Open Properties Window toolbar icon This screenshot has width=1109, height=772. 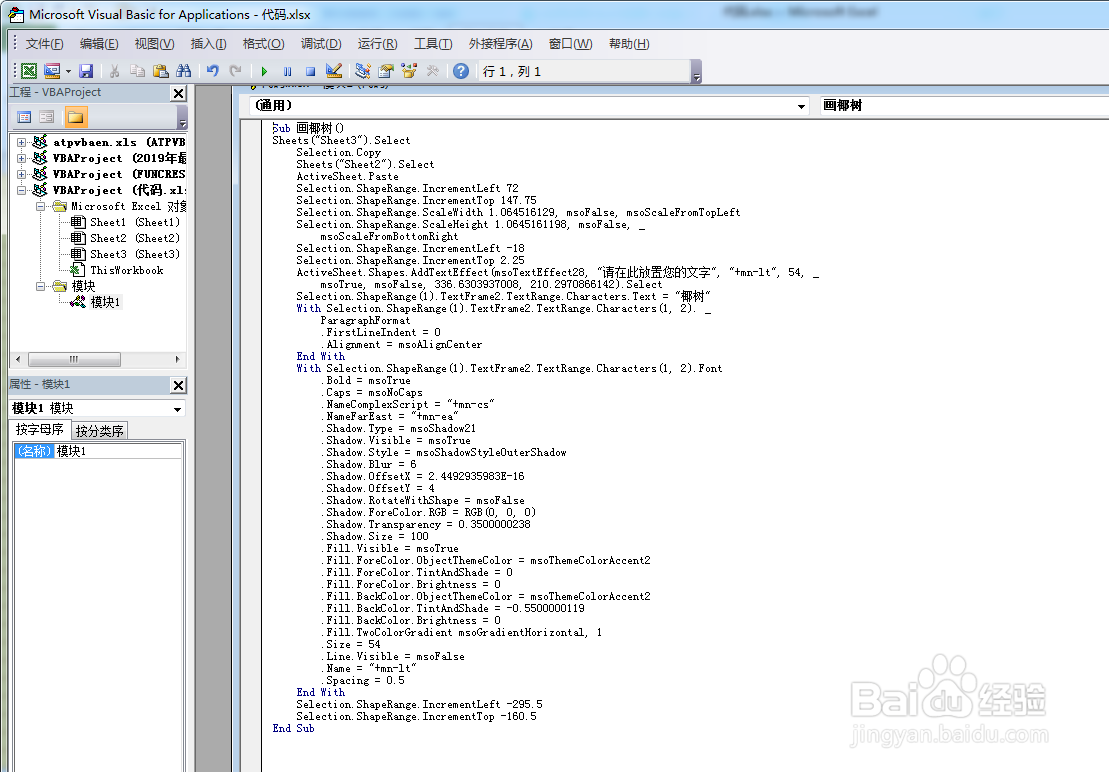[385, 71]
